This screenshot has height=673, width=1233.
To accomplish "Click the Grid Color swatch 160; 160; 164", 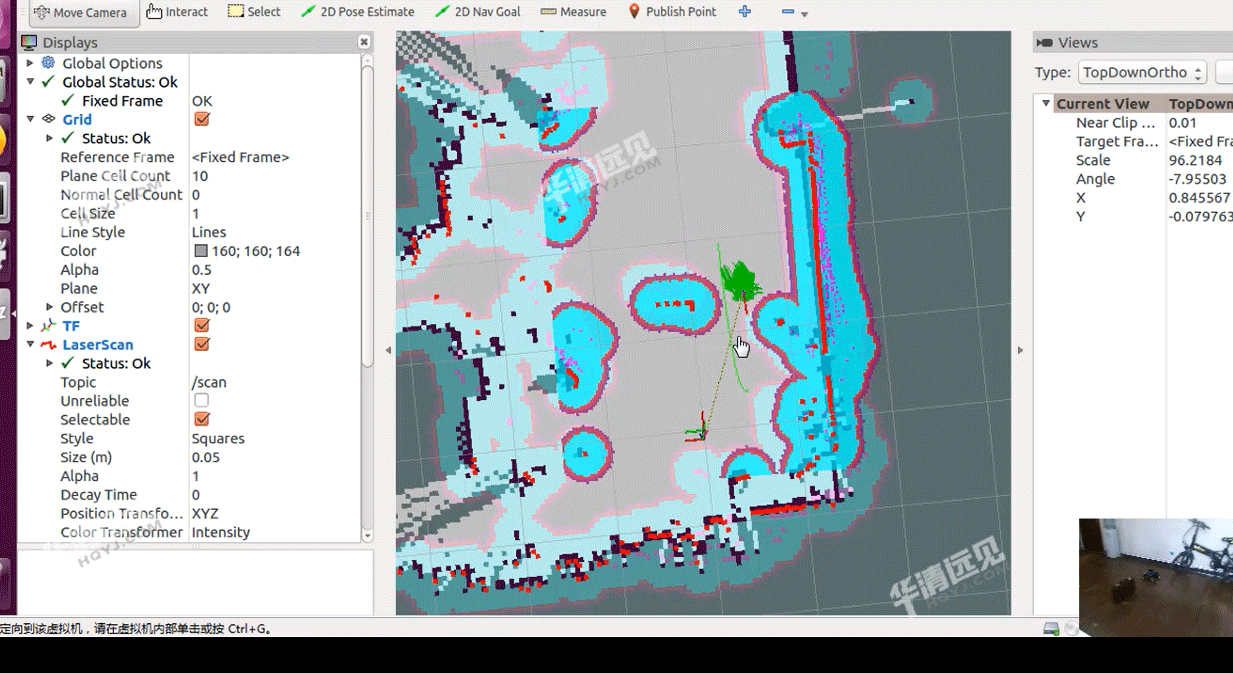I will (x=201, y=251).
